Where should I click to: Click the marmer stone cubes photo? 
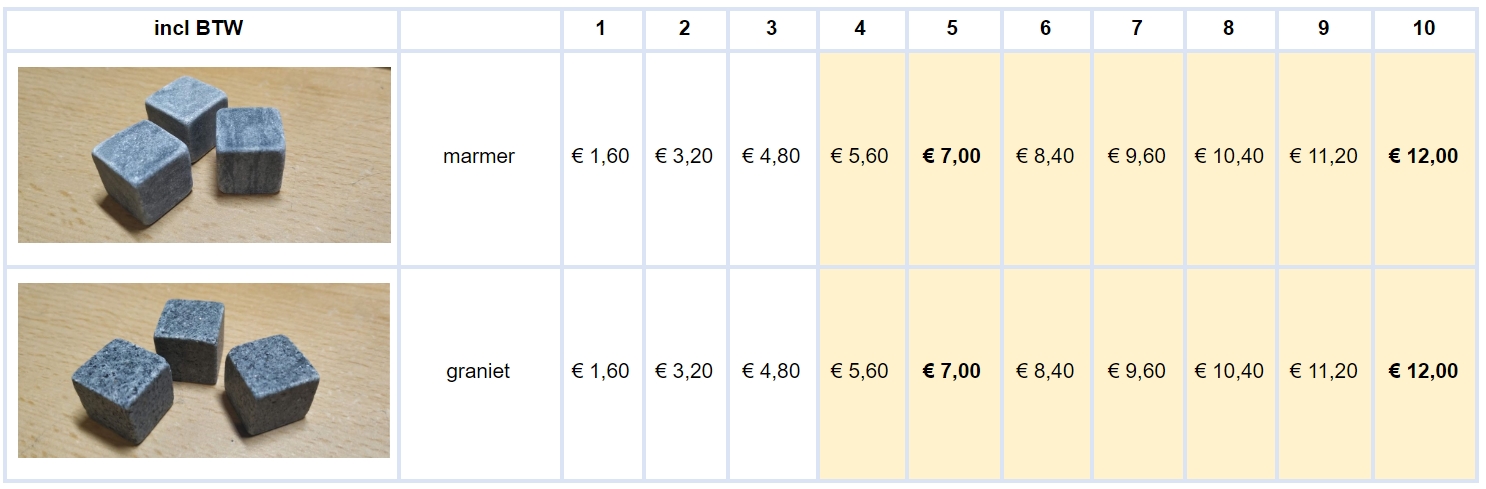tap(204, 155)
